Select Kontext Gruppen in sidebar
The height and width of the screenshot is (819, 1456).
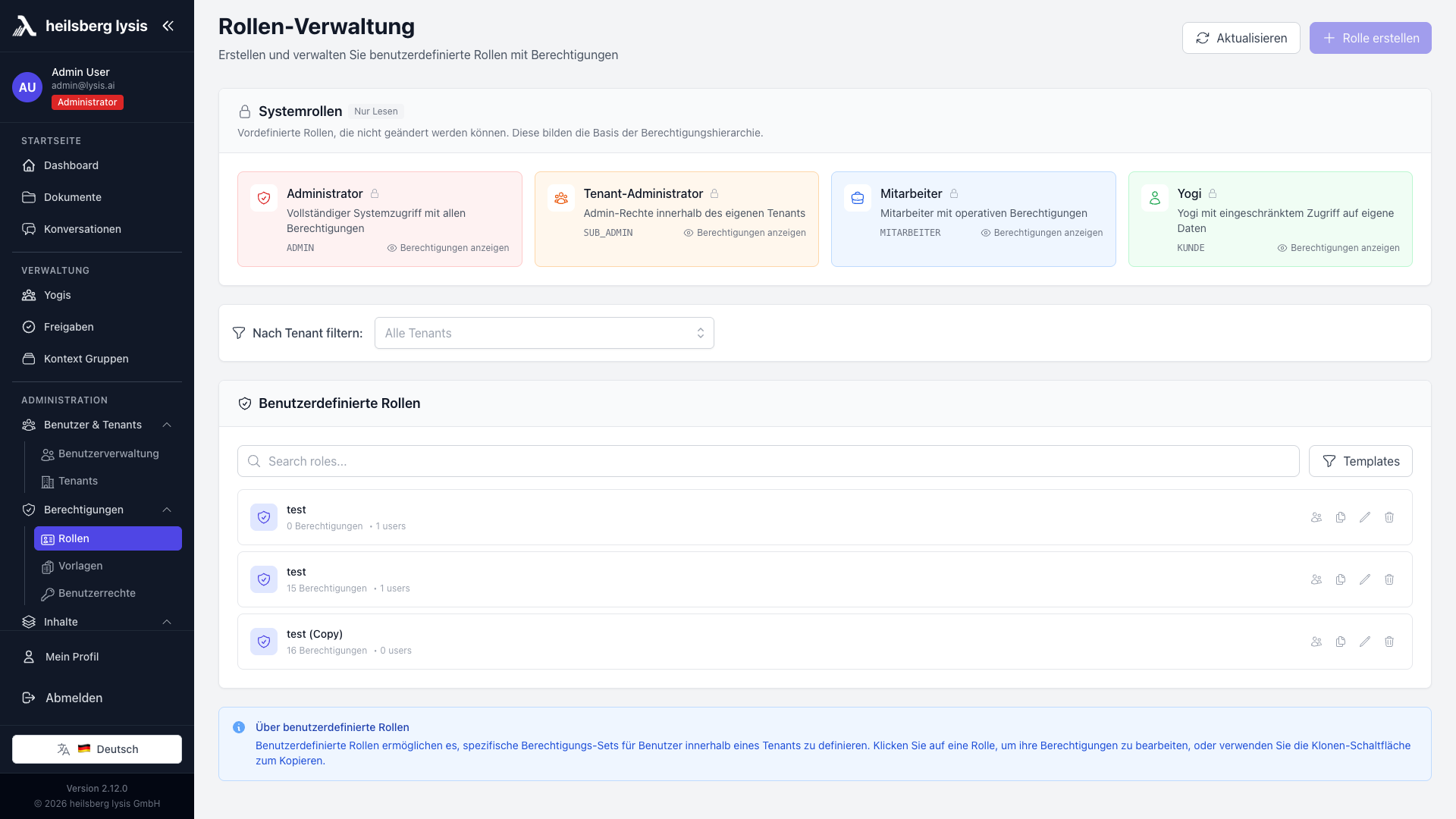tap(97, 359)
